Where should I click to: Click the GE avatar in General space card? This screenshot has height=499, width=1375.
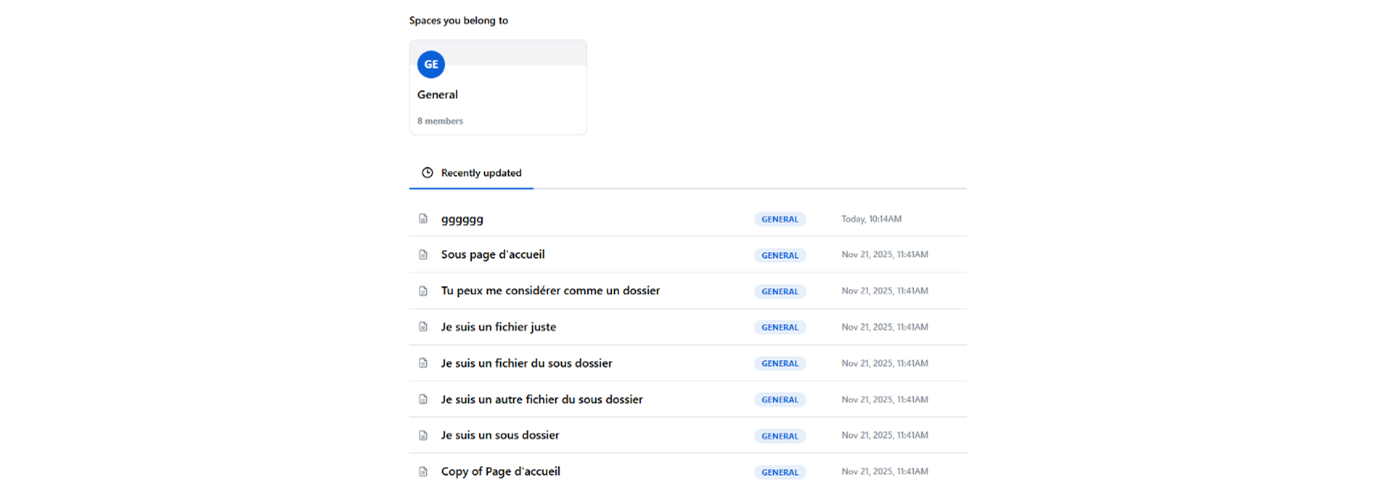(431, 64)
